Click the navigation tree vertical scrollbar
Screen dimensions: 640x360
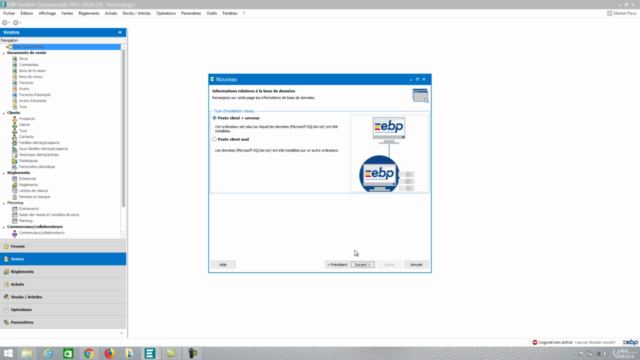[x=123, y=129]
